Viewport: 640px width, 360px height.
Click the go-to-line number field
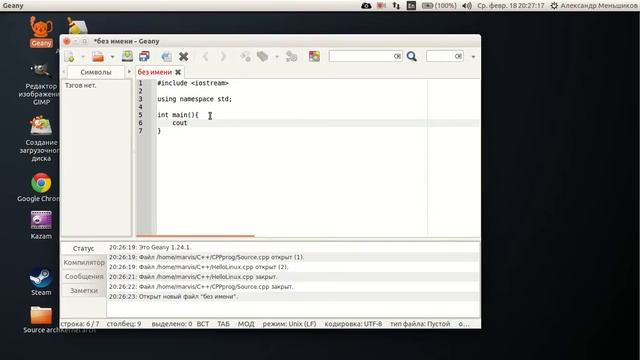[x=440, y=56]
